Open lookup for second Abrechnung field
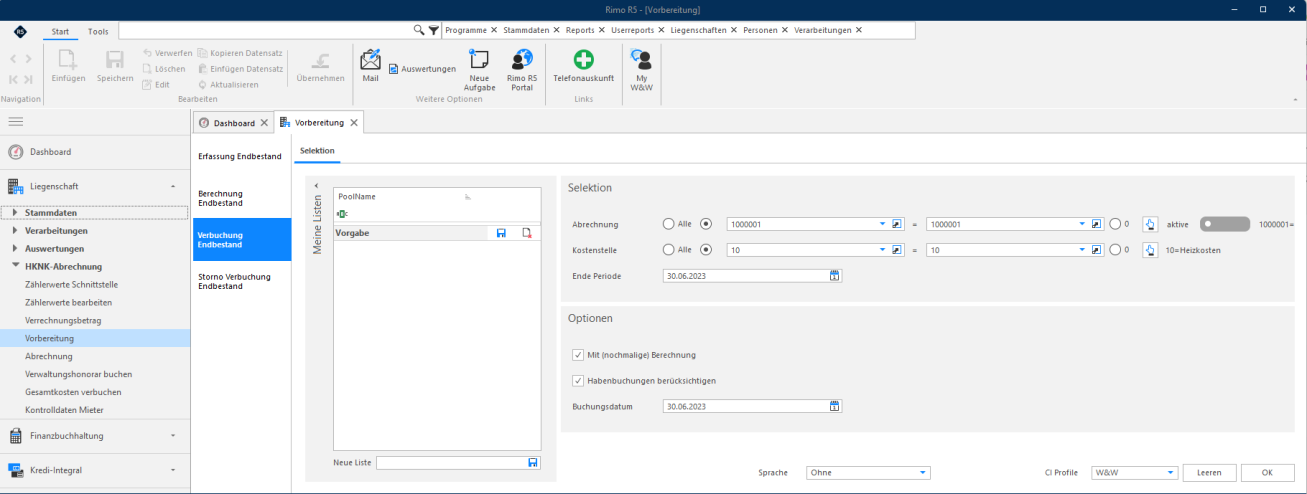Screen dimensions: 1307x494 pos(1097,224)
